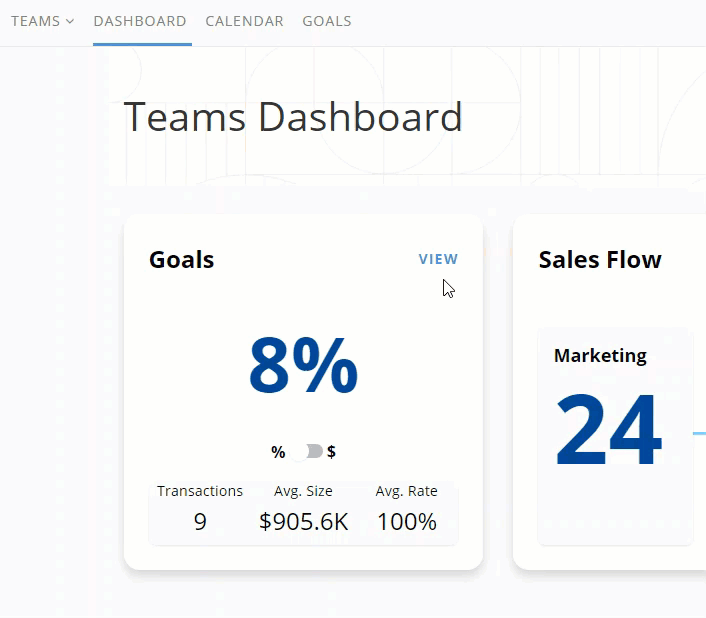Expand the TEAMS dropdown chevron
706x618 pixels.
[70, 21]
